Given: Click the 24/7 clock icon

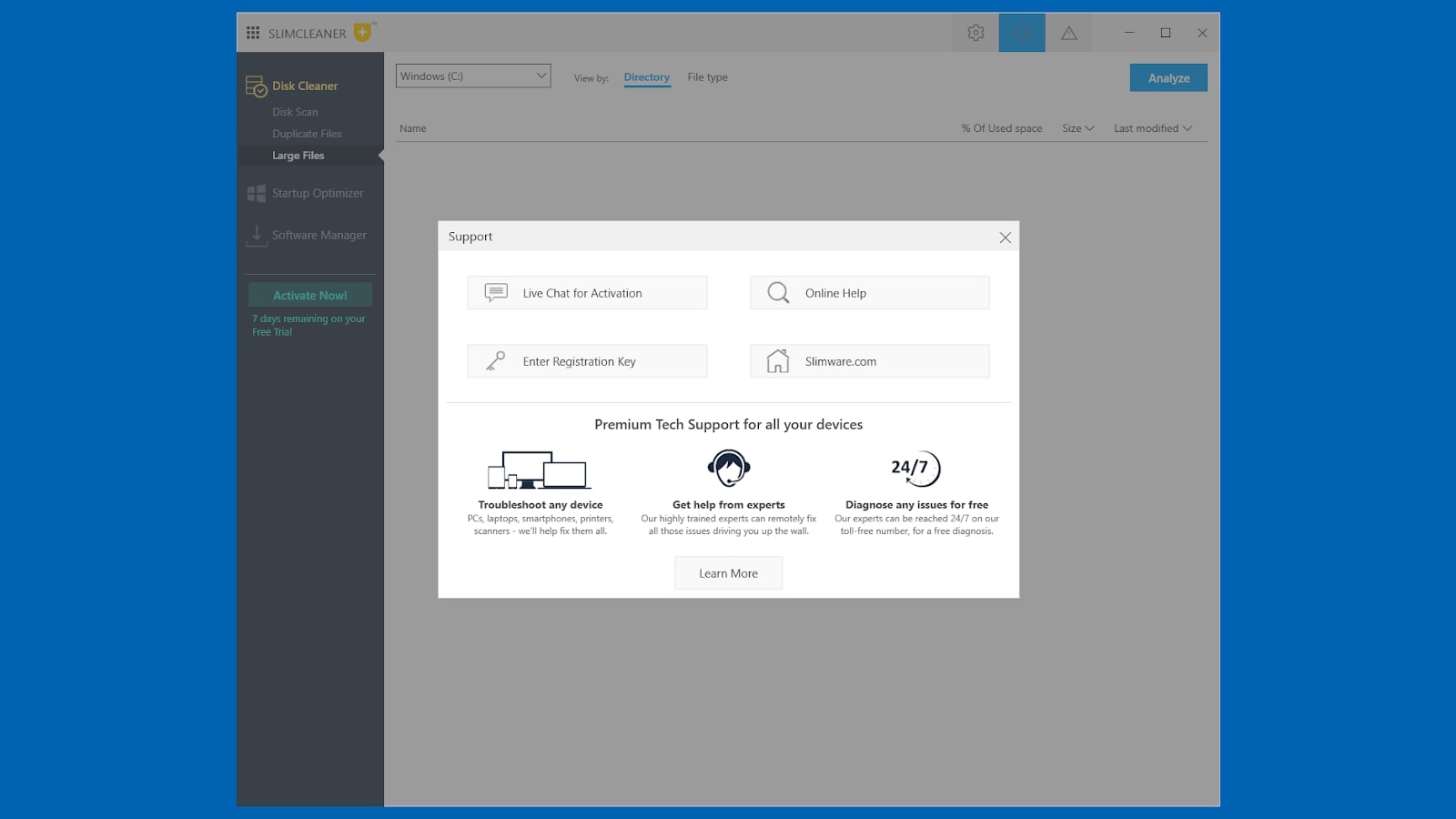Looking at the screenshot, I should [916, 468].
